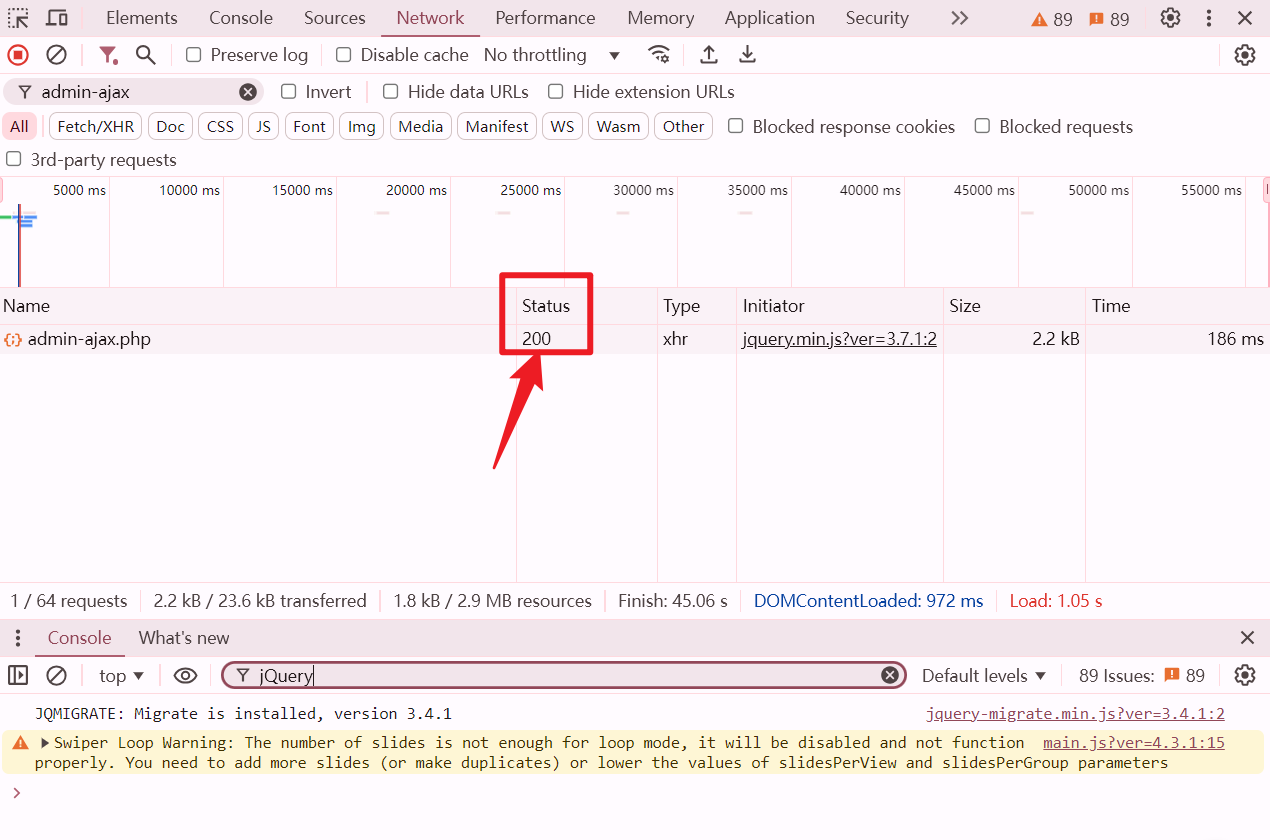Toggle the device toolbar

[54, 17]
